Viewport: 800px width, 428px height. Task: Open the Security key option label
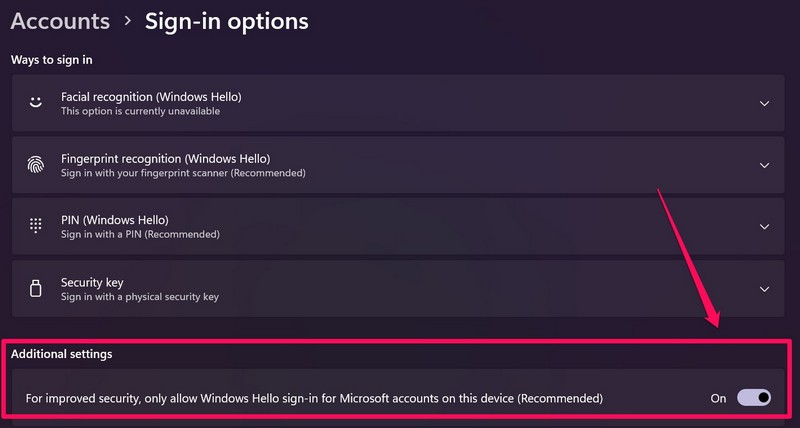tap(92, 283)
